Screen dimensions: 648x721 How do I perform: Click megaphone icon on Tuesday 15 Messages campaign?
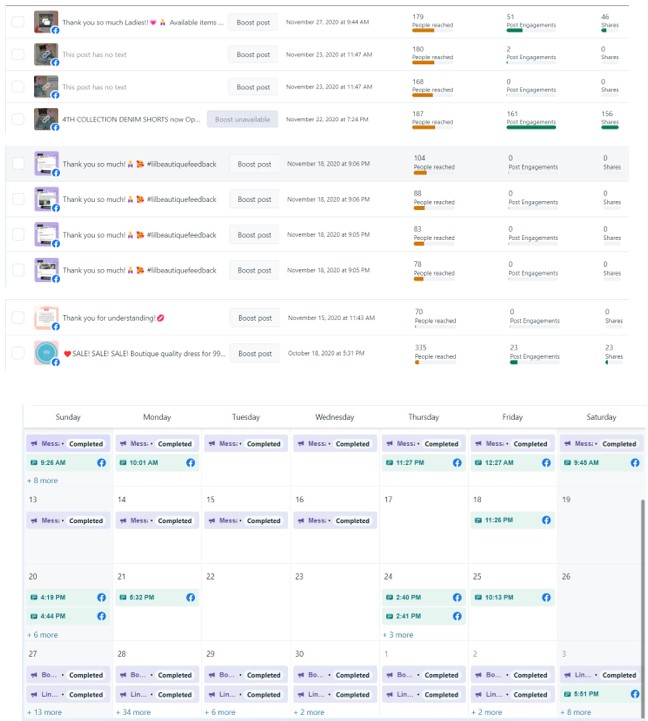coord(212,521)
